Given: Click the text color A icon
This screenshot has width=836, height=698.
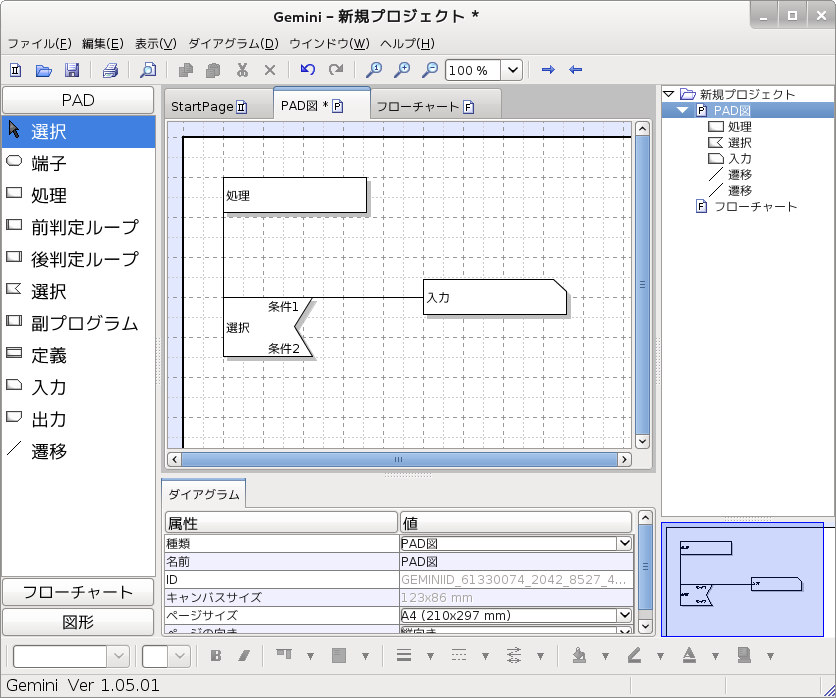Looking at the screenshot, I should [x=689, y=655].
